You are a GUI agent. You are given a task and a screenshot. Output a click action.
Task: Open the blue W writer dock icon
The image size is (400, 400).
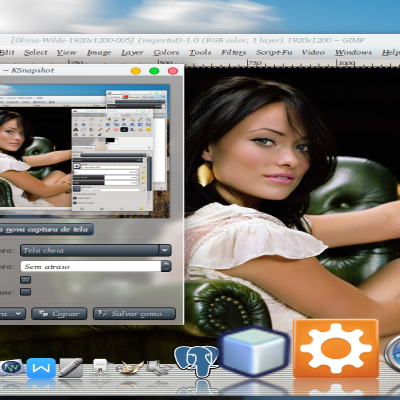[x=41, y=368]
